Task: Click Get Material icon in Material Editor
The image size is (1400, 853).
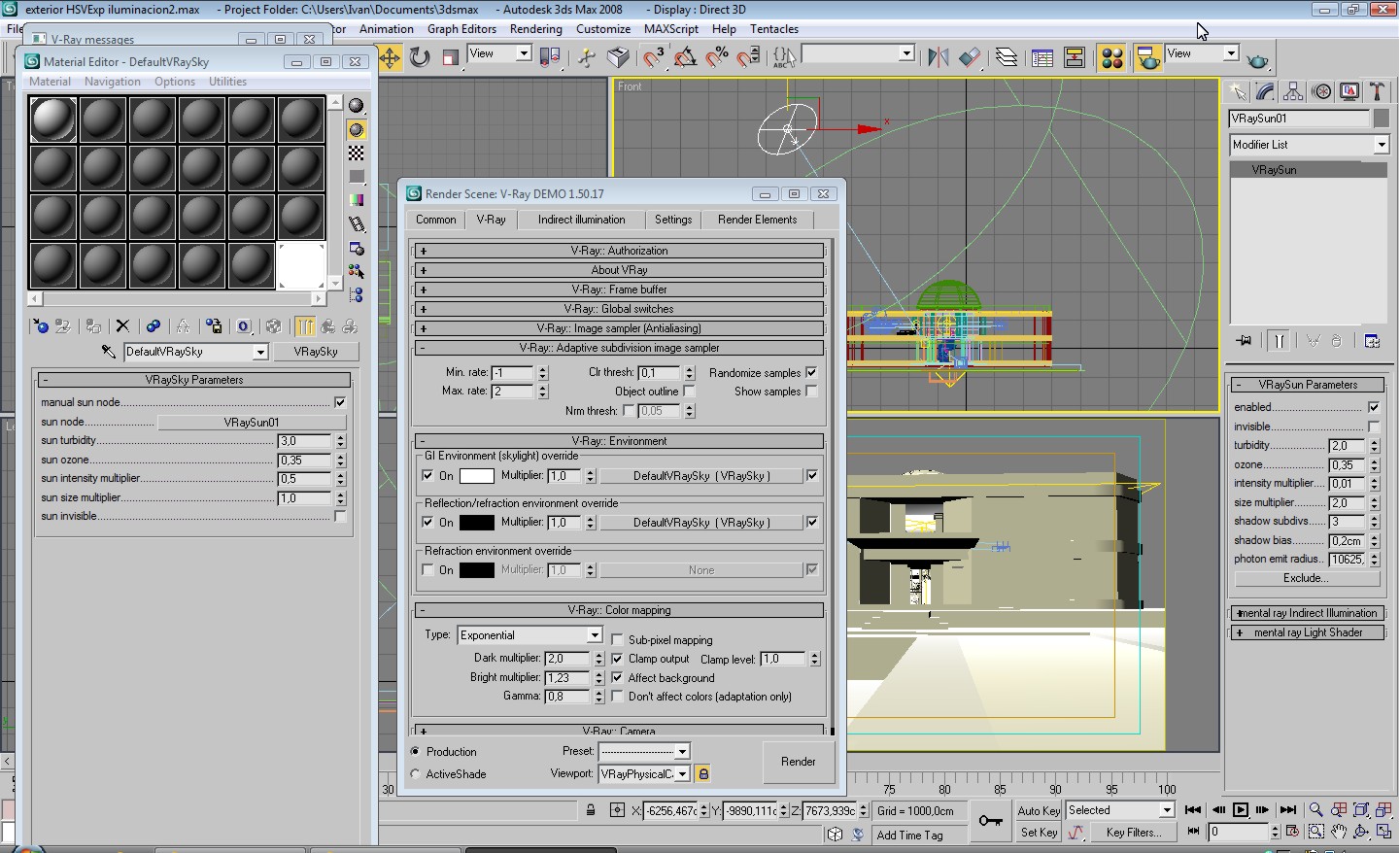Action: point(40,326)
